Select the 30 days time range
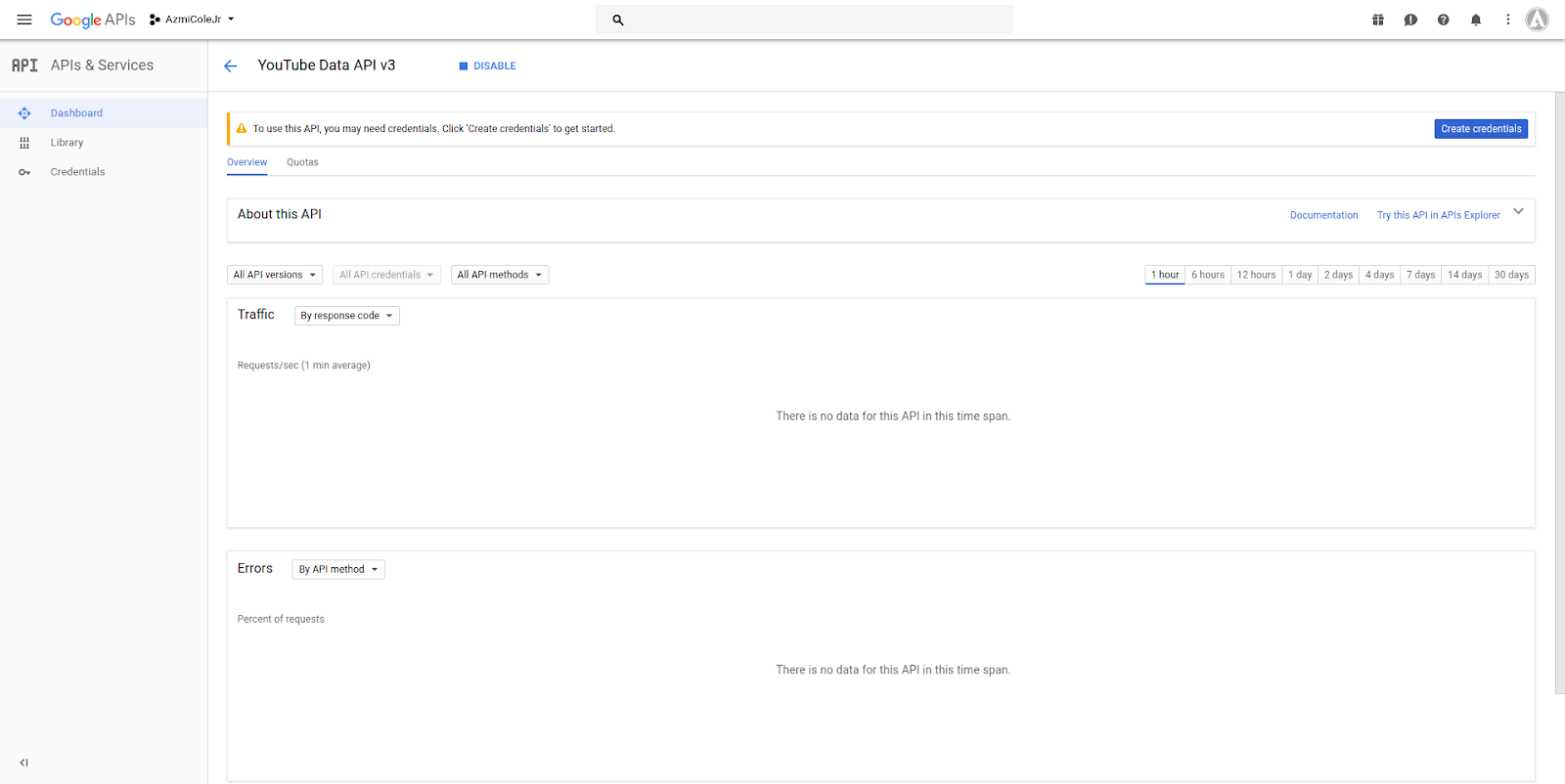Viewport: 1565px width, 784px height. [x=1511, y=275]
